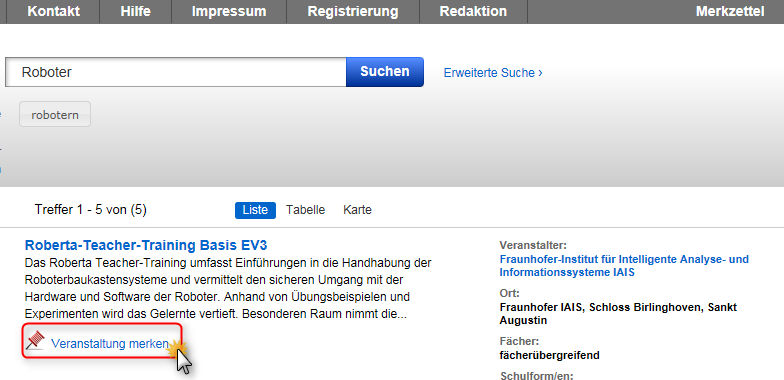Click the Fächer: label
This screenshot has height=380, width=784.
[519, 342]
